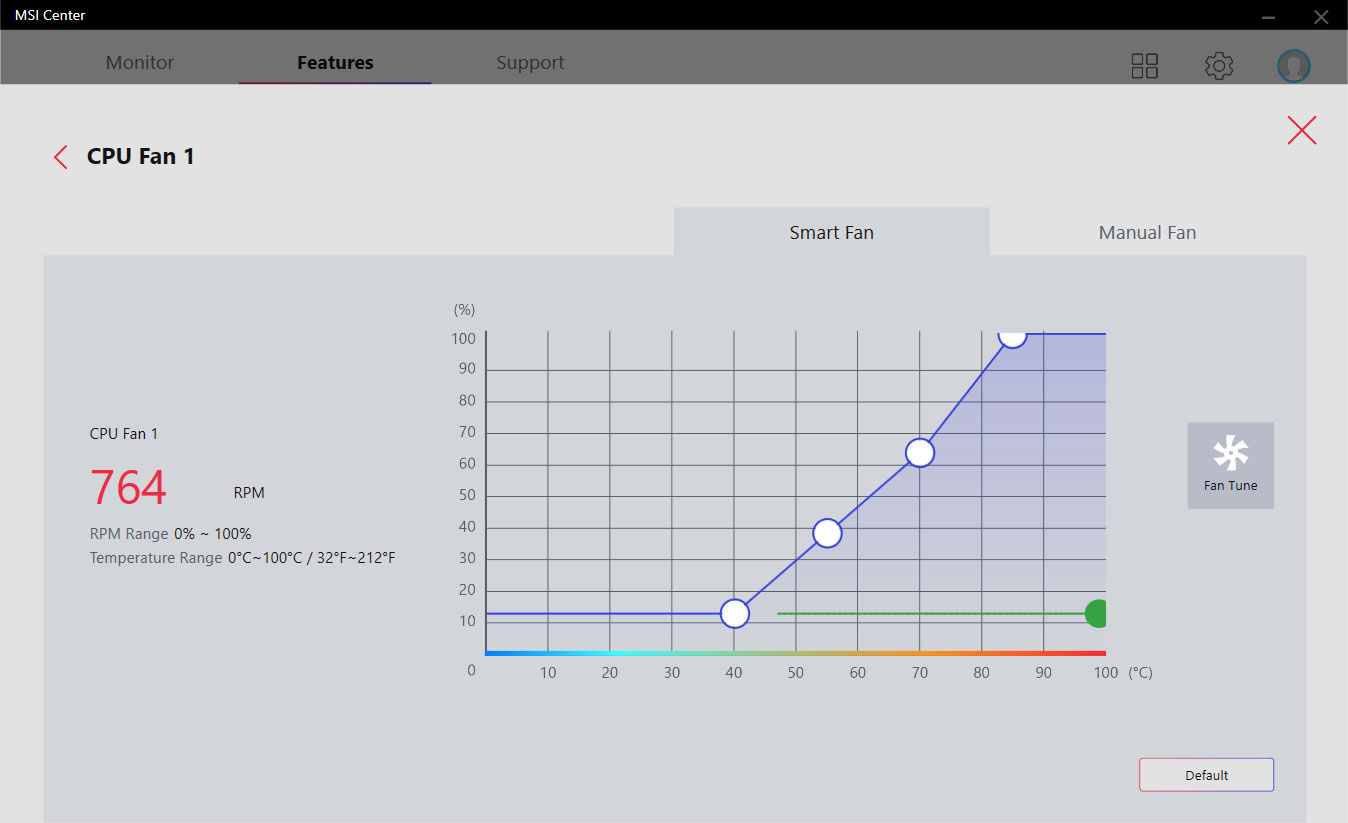Click the temperature color gradient bar

pos(795,653)
